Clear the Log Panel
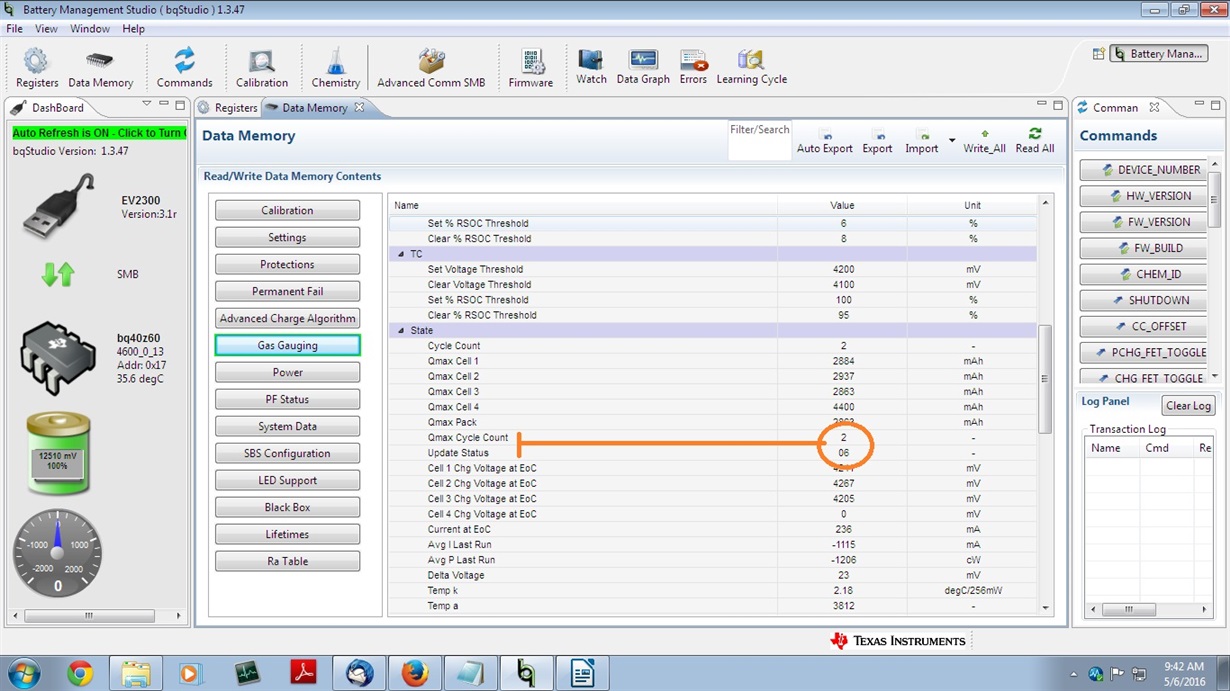 coord(1188,405)
